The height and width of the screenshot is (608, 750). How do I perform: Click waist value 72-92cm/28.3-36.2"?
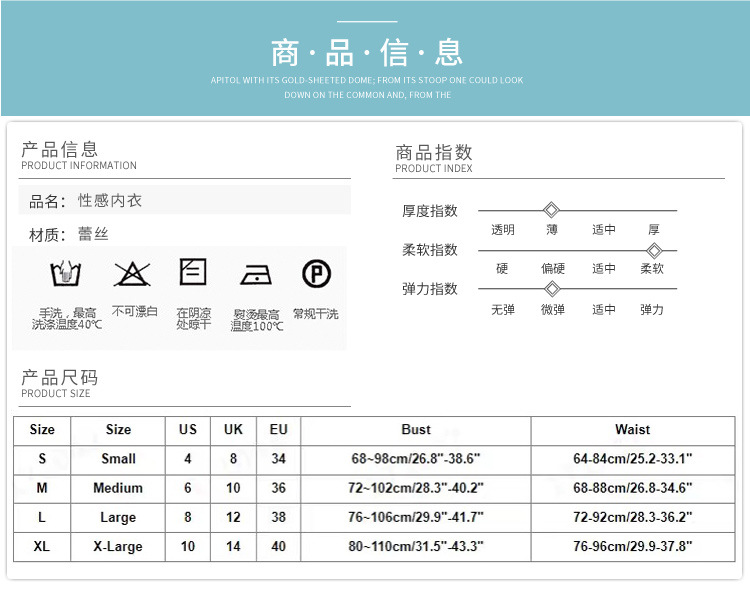pos(632,517)
